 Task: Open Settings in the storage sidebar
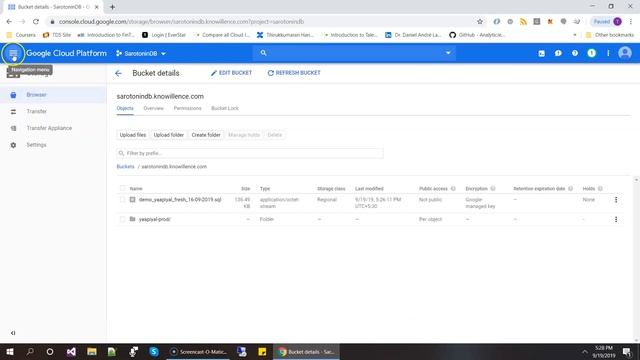[53, 145]
